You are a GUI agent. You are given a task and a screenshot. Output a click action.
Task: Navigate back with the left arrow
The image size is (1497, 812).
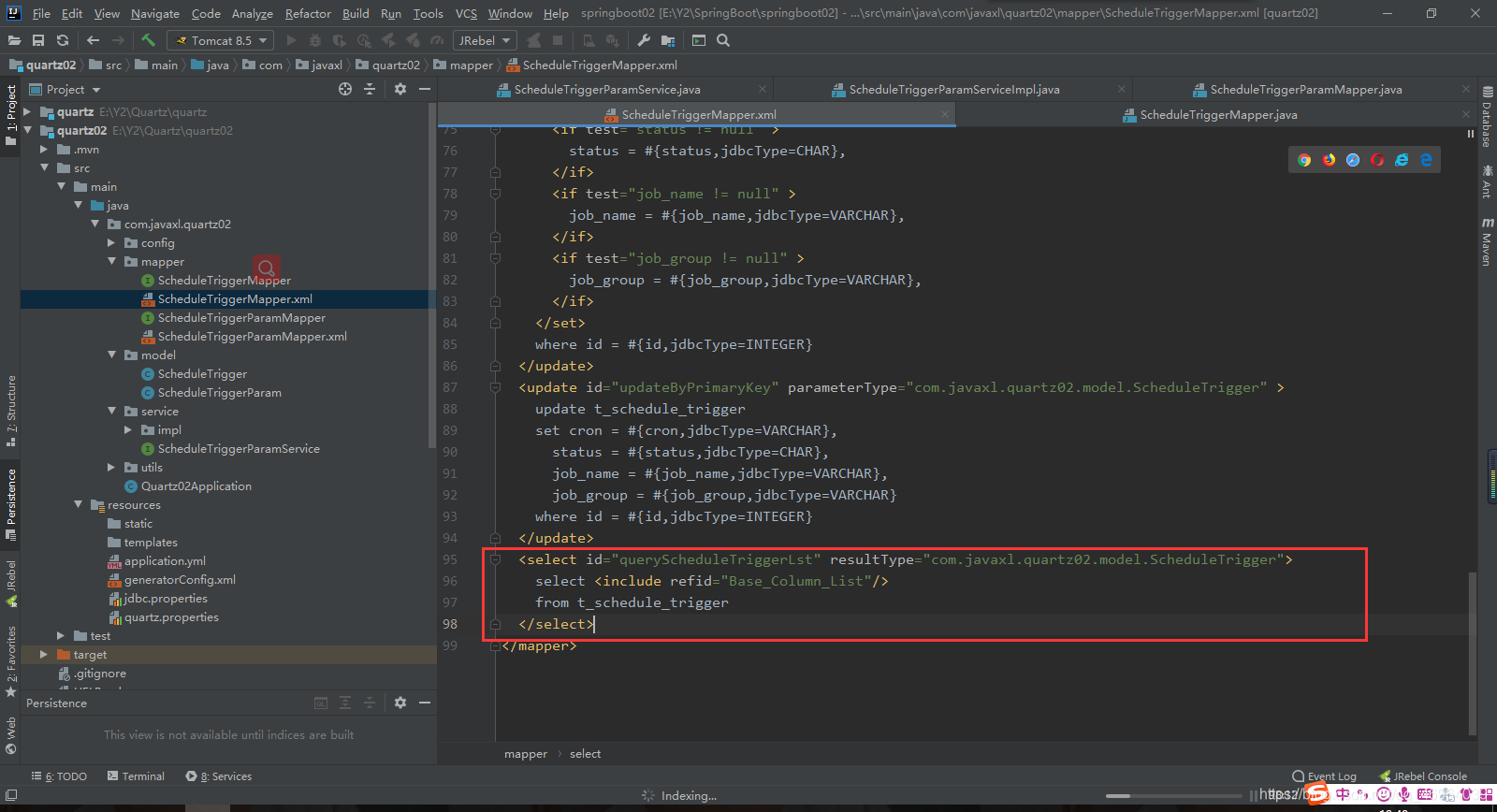coord(93,40)
